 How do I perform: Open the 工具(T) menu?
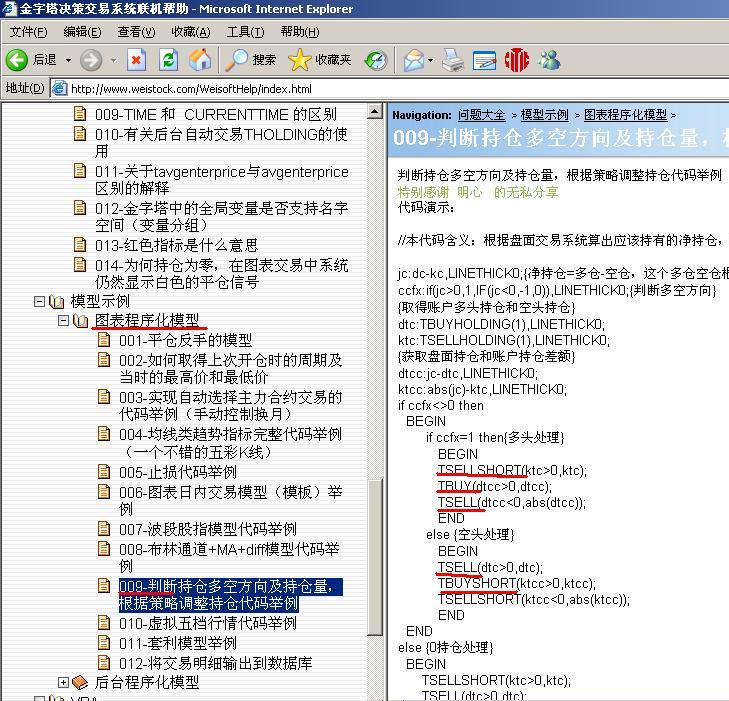point(245,32)
